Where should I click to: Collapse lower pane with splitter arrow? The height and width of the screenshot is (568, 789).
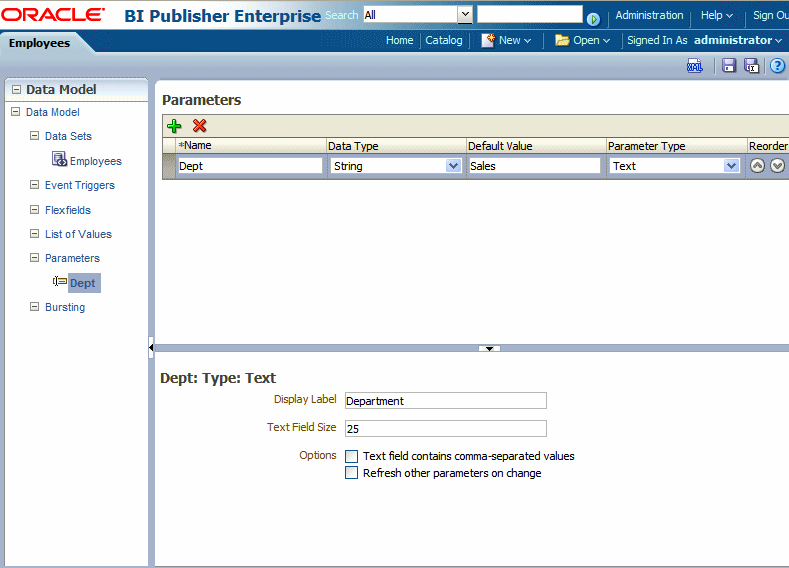(489, 348)
